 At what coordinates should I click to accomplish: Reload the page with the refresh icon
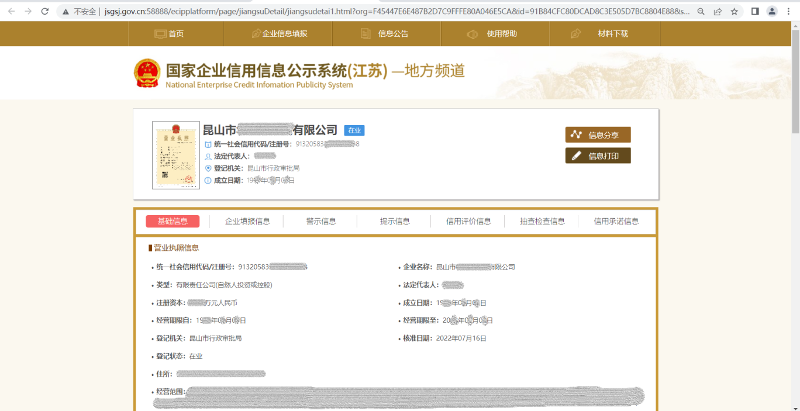47,11
